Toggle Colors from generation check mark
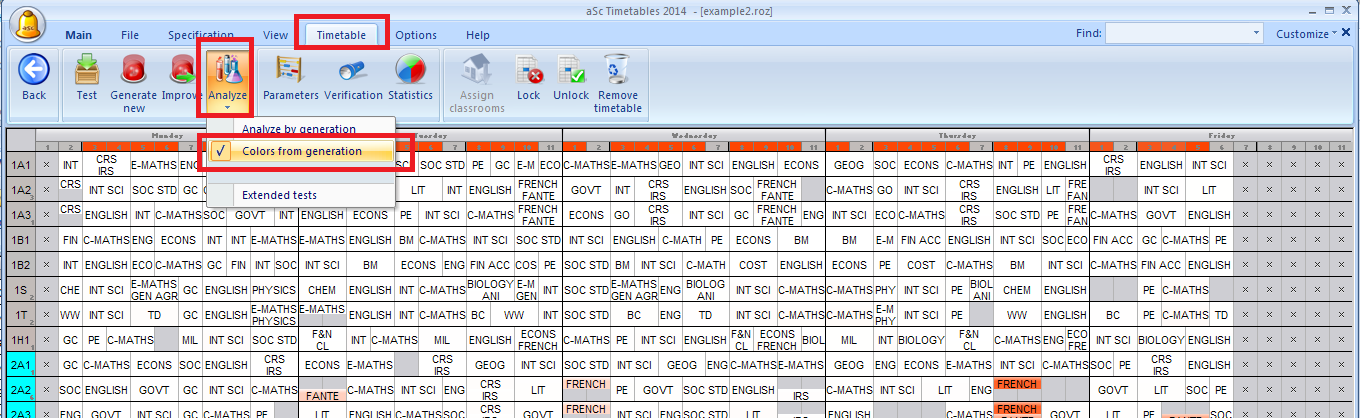 (x=221, y=151)
